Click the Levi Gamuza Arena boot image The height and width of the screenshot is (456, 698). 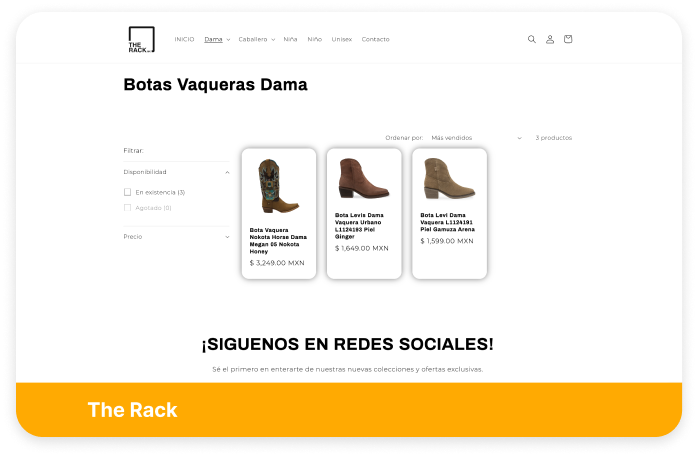click(449, 178)
